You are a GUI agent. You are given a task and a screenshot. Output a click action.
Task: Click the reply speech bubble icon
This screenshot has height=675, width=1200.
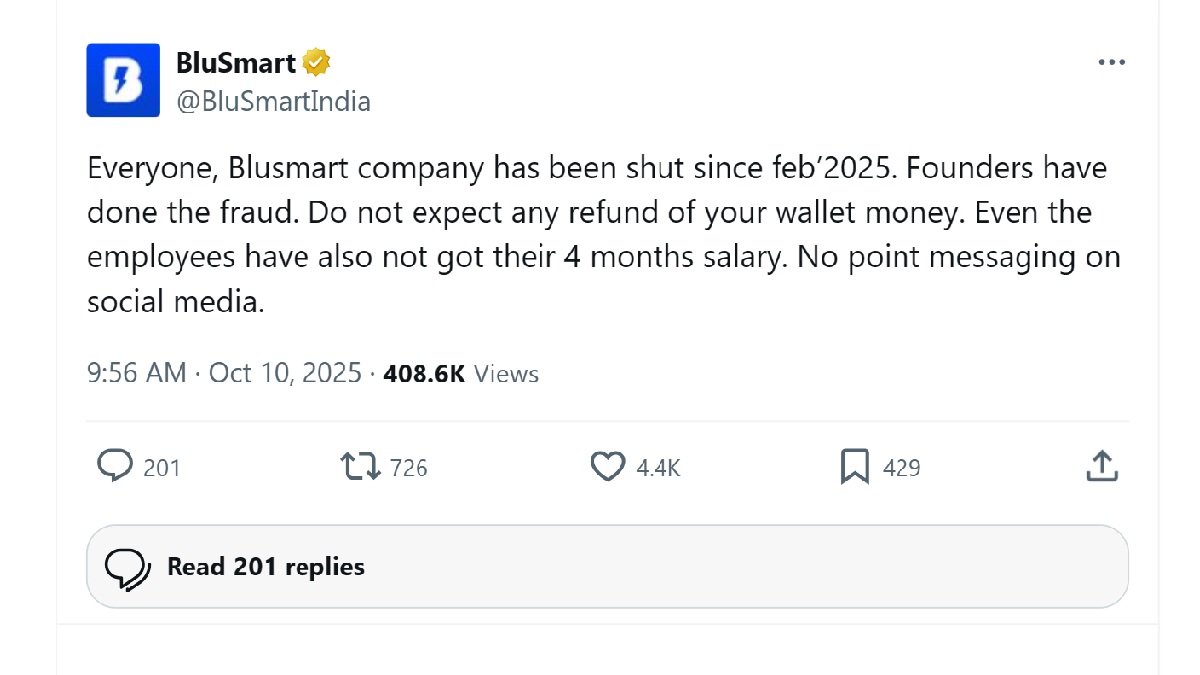click(x=115, y=466)
